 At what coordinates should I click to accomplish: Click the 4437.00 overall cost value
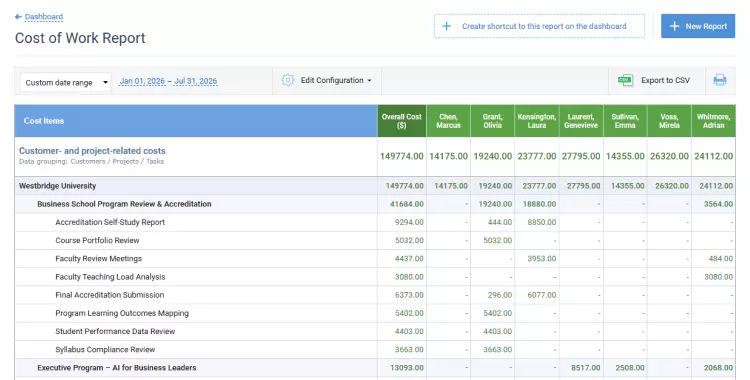tap(409, 258)
